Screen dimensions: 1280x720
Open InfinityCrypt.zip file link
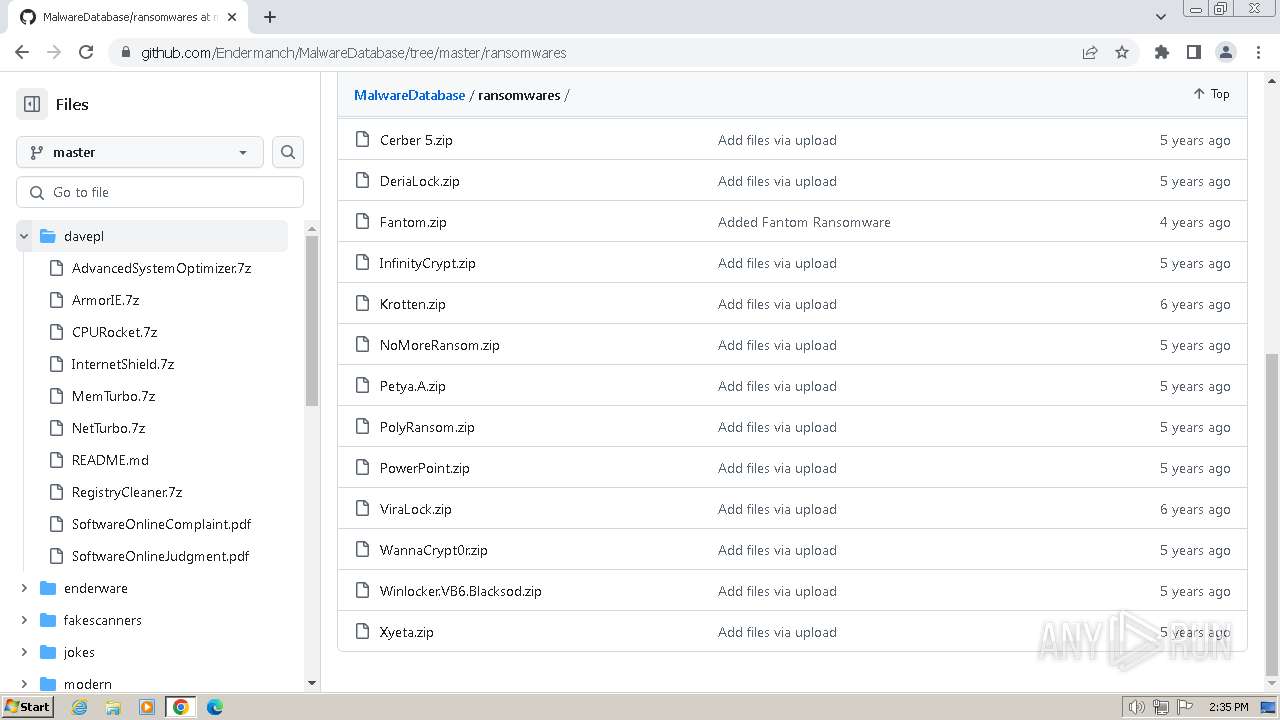[x=428, y=263]
